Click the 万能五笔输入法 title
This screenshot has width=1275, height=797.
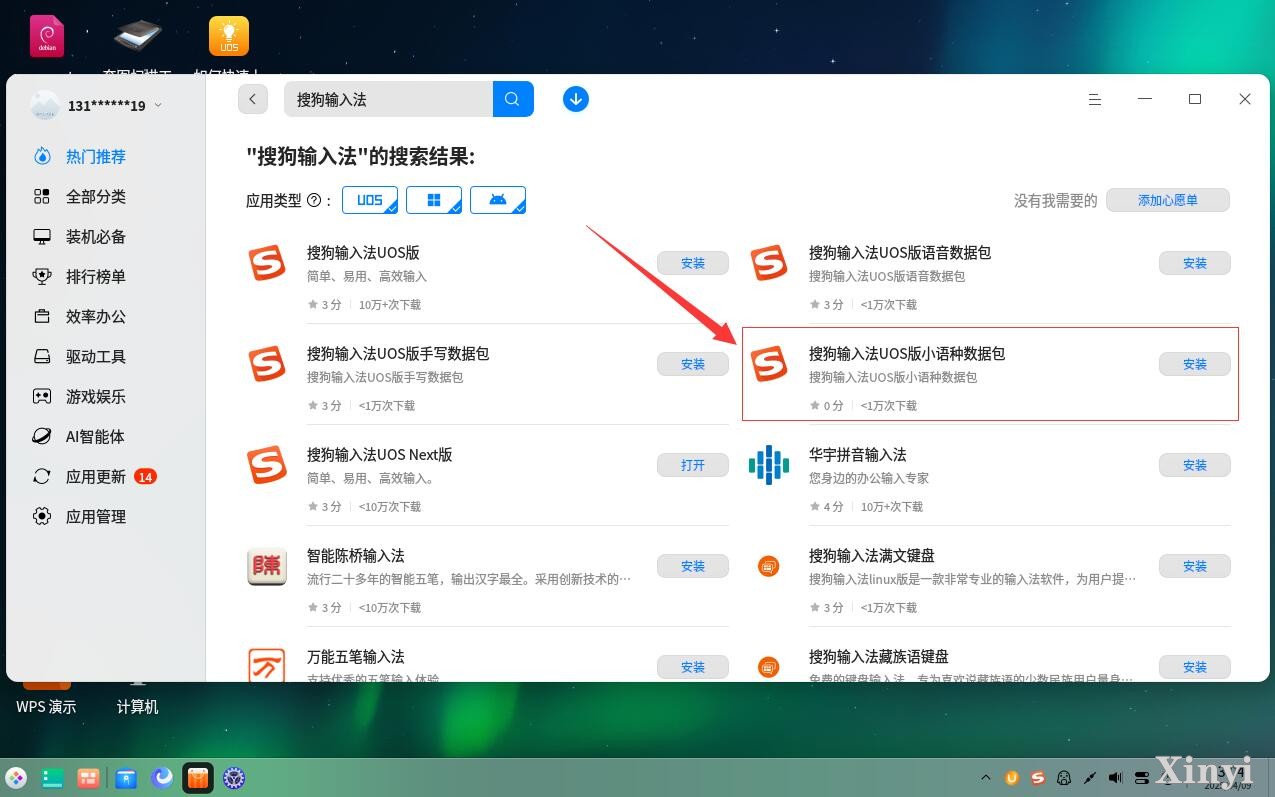(356, 657)
